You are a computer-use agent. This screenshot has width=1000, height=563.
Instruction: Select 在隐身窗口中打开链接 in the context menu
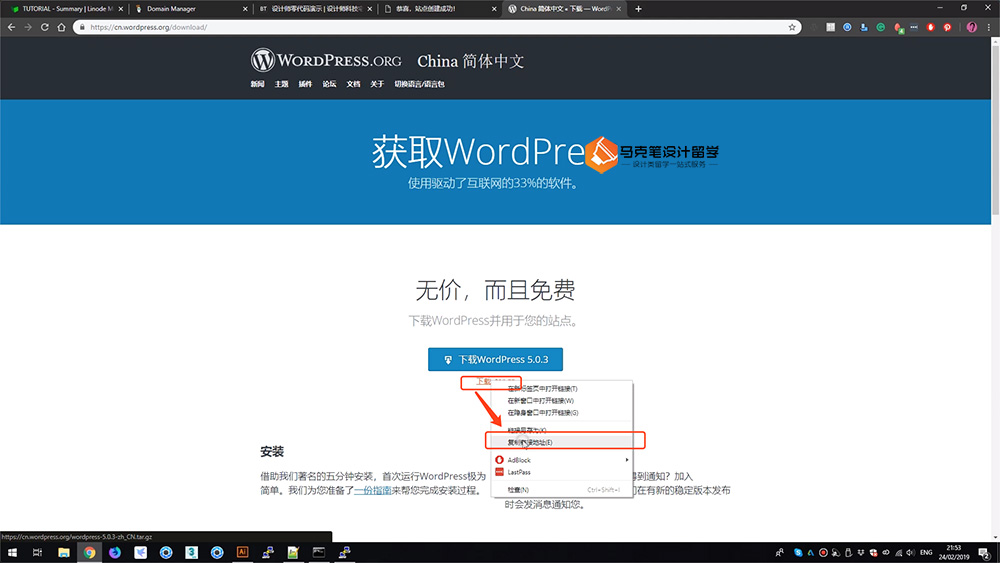coord(562,413)
